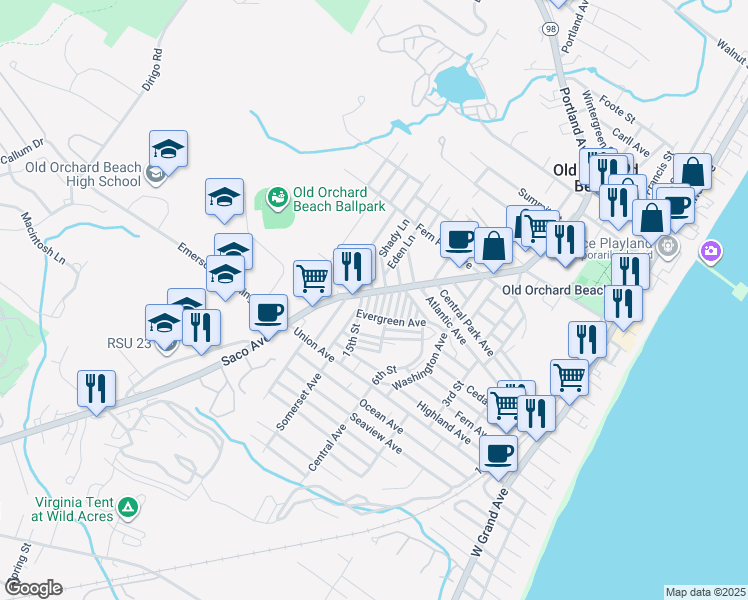748x600 pixels.
Task: Click the Map data ©2025 attribution
Action: pos(705,593)
